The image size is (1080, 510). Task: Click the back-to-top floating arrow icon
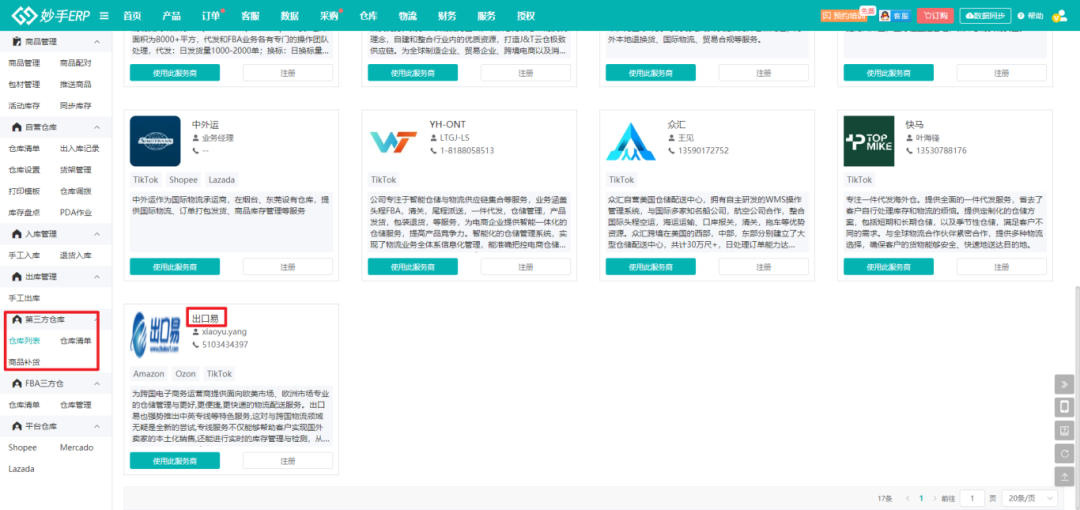click(1064, 477)
